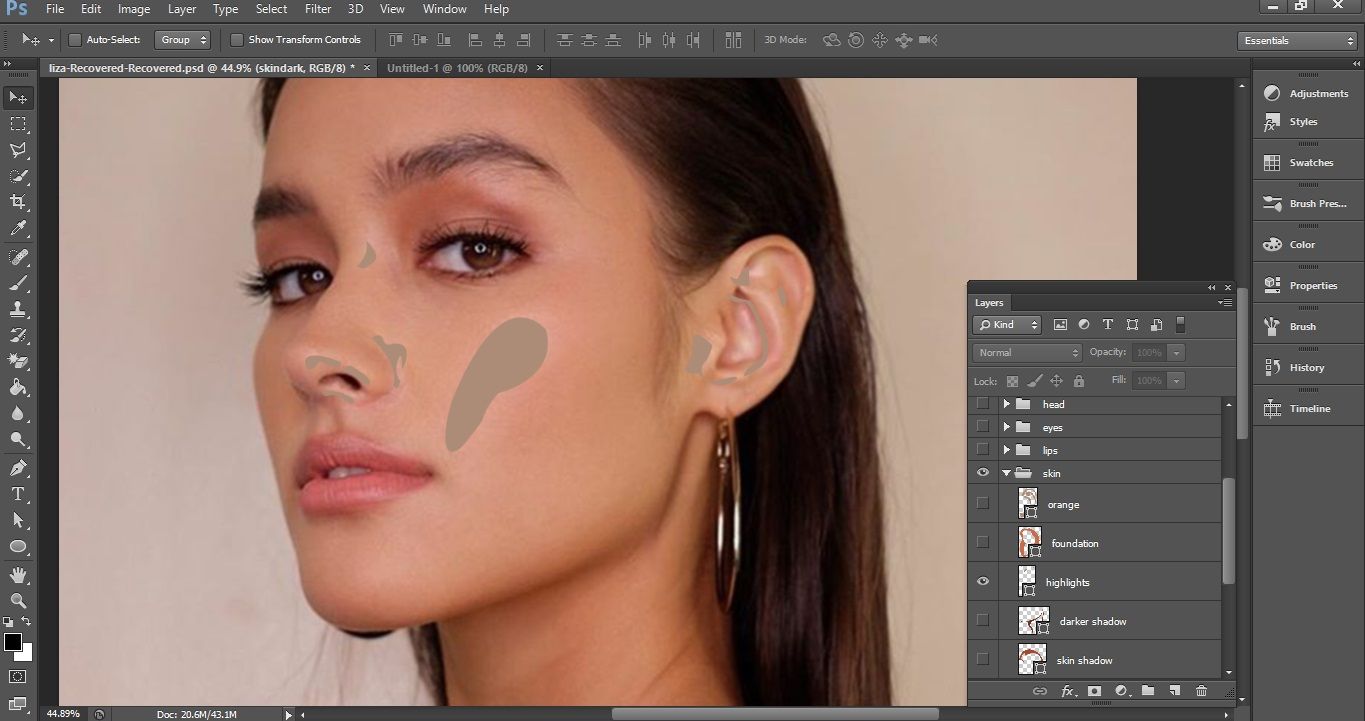Click the black foreground color swatch

click(12, 642)
